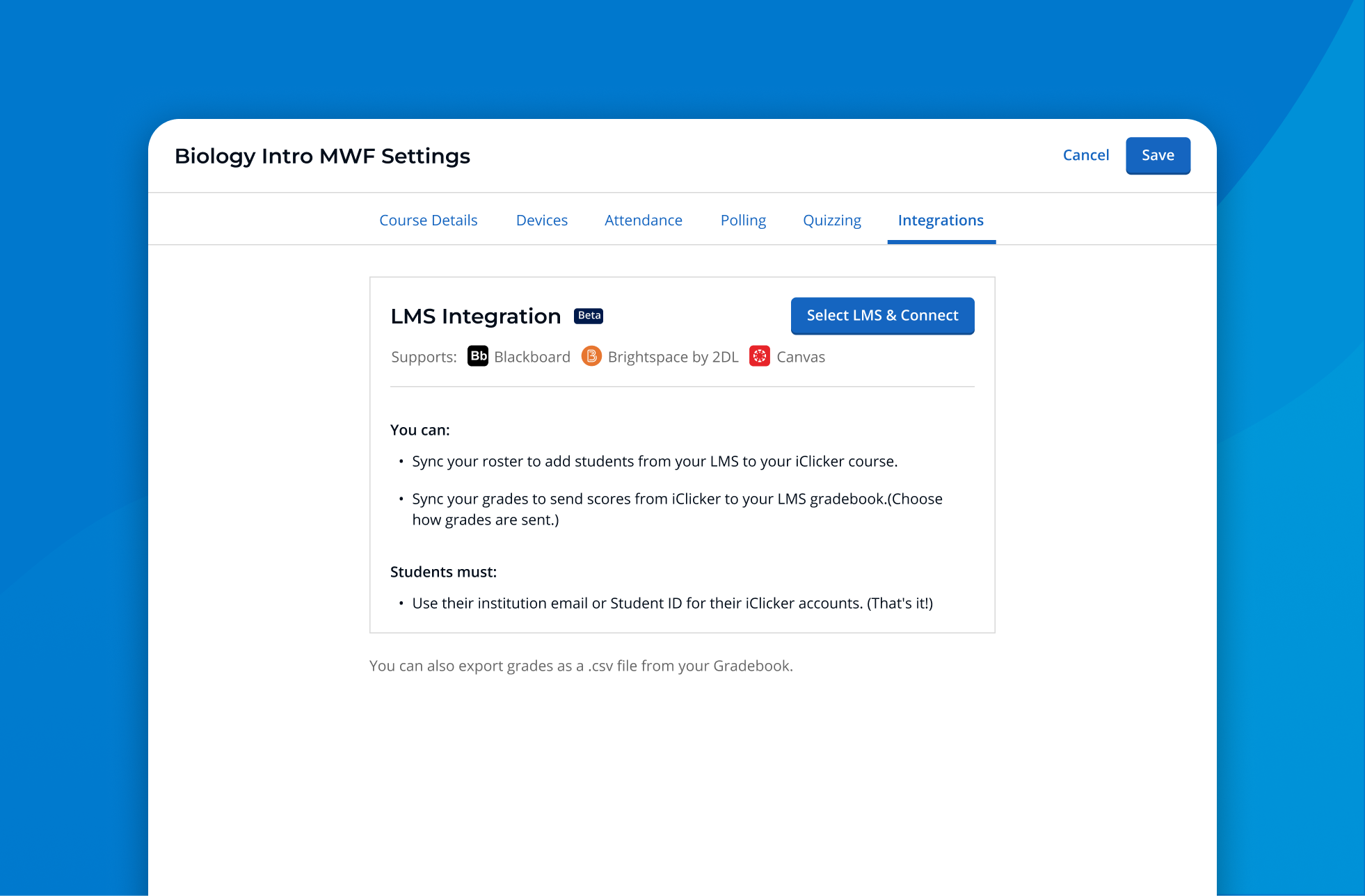The image size is (1365, 896).
Task: Click the gradebook .csv export note text
Action: point(581,666)
